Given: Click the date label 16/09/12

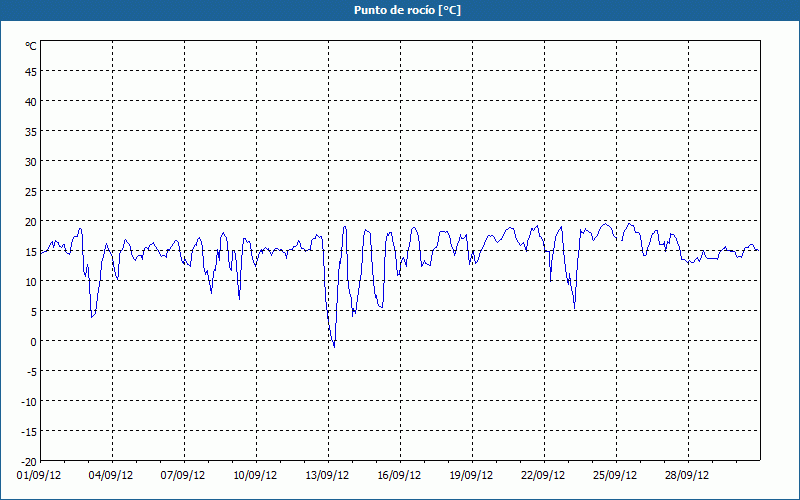Looking at the screenshot, I should tap(399, 476).
